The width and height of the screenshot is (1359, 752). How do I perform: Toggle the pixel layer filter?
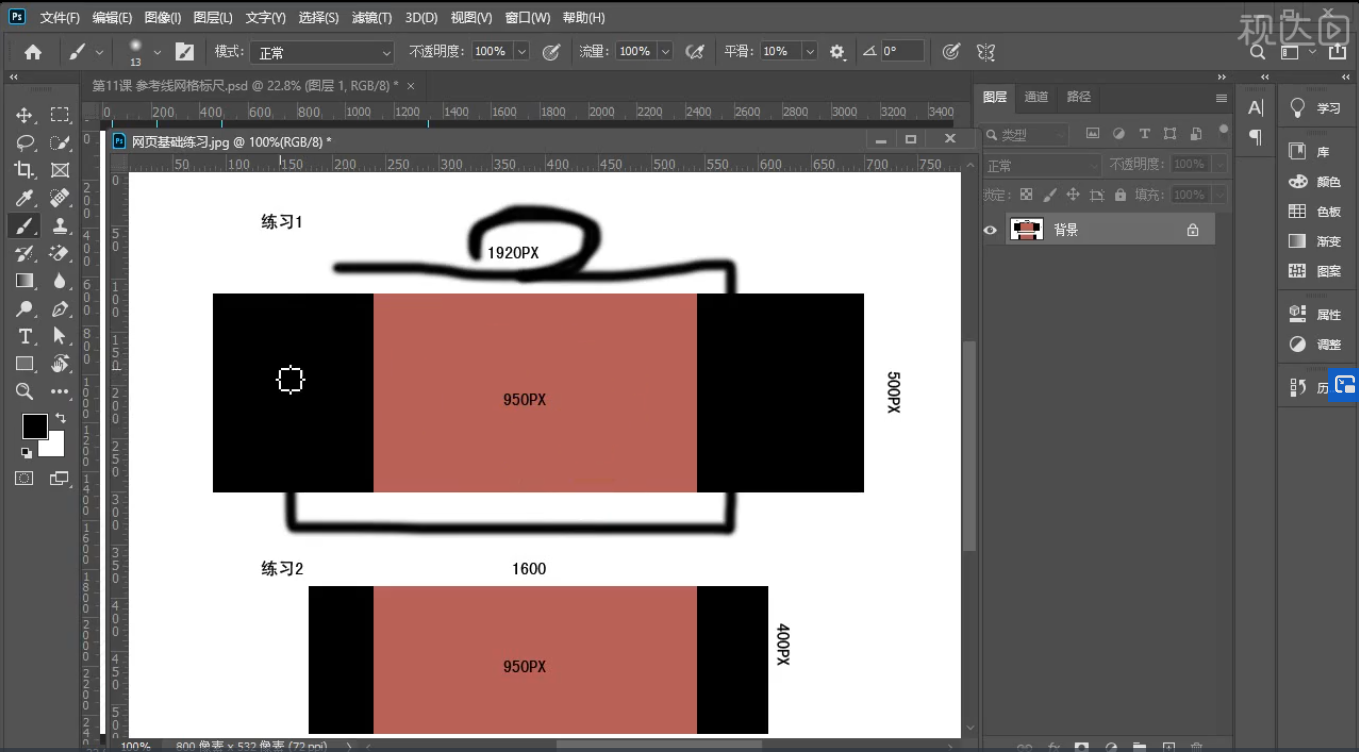click(1093, 134)
